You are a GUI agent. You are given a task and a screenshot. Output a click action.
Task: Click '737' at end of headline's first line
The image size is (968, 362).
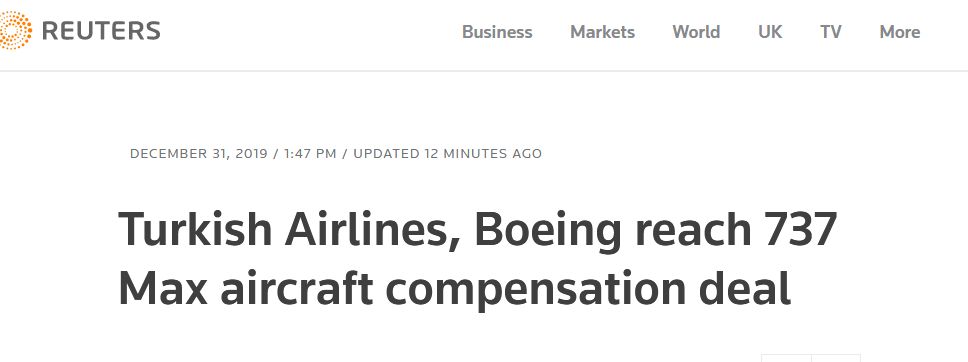[x=799, y=230]
